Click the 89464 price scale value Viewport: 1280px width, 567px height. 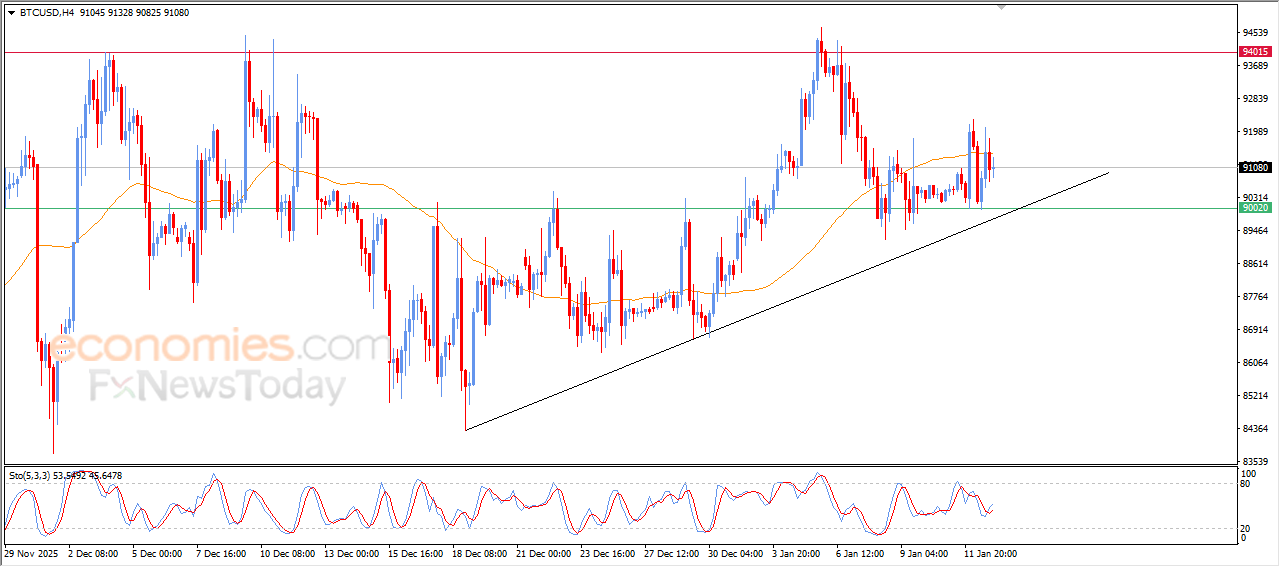1255,231
